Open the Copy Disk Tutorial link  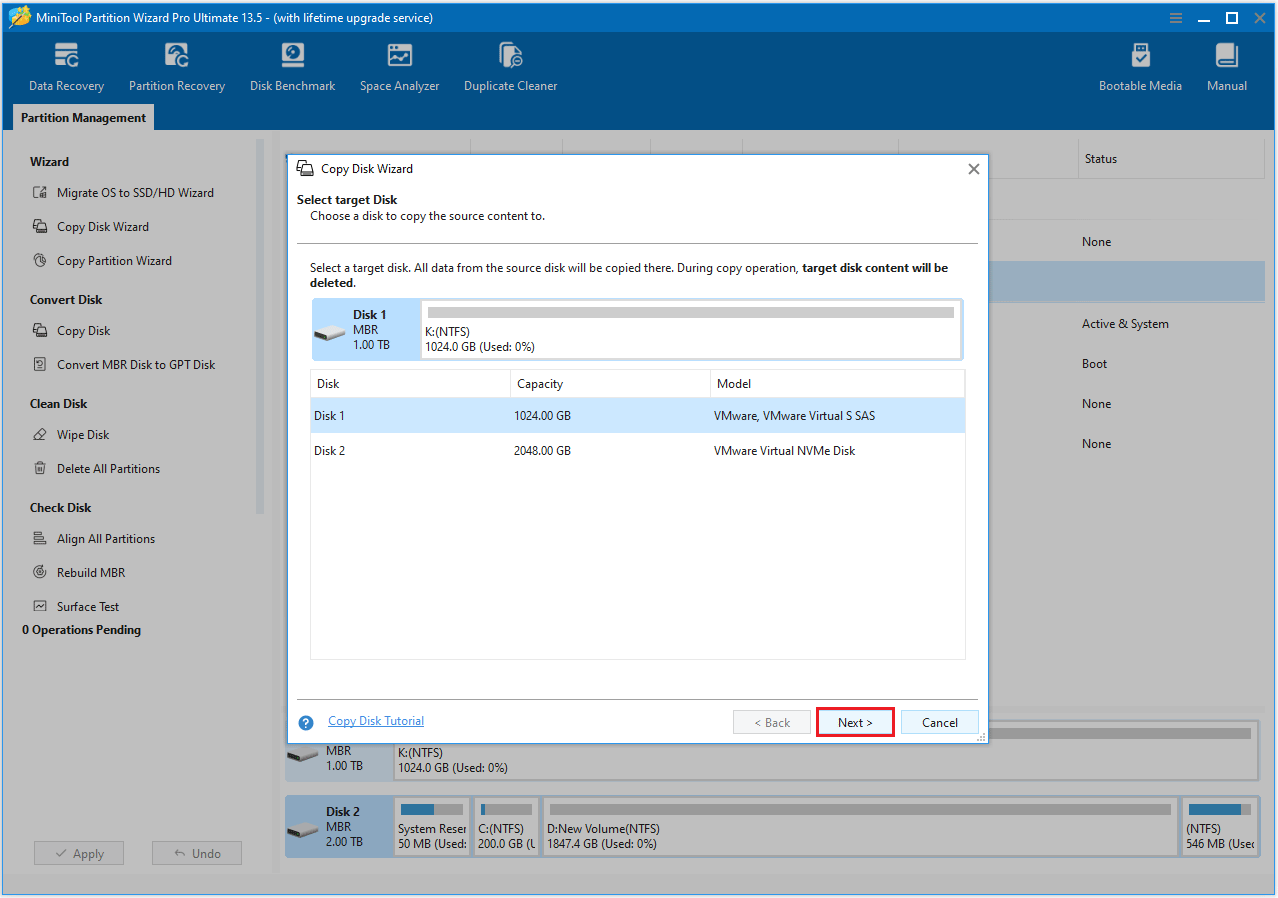click(x=375, y=720)
